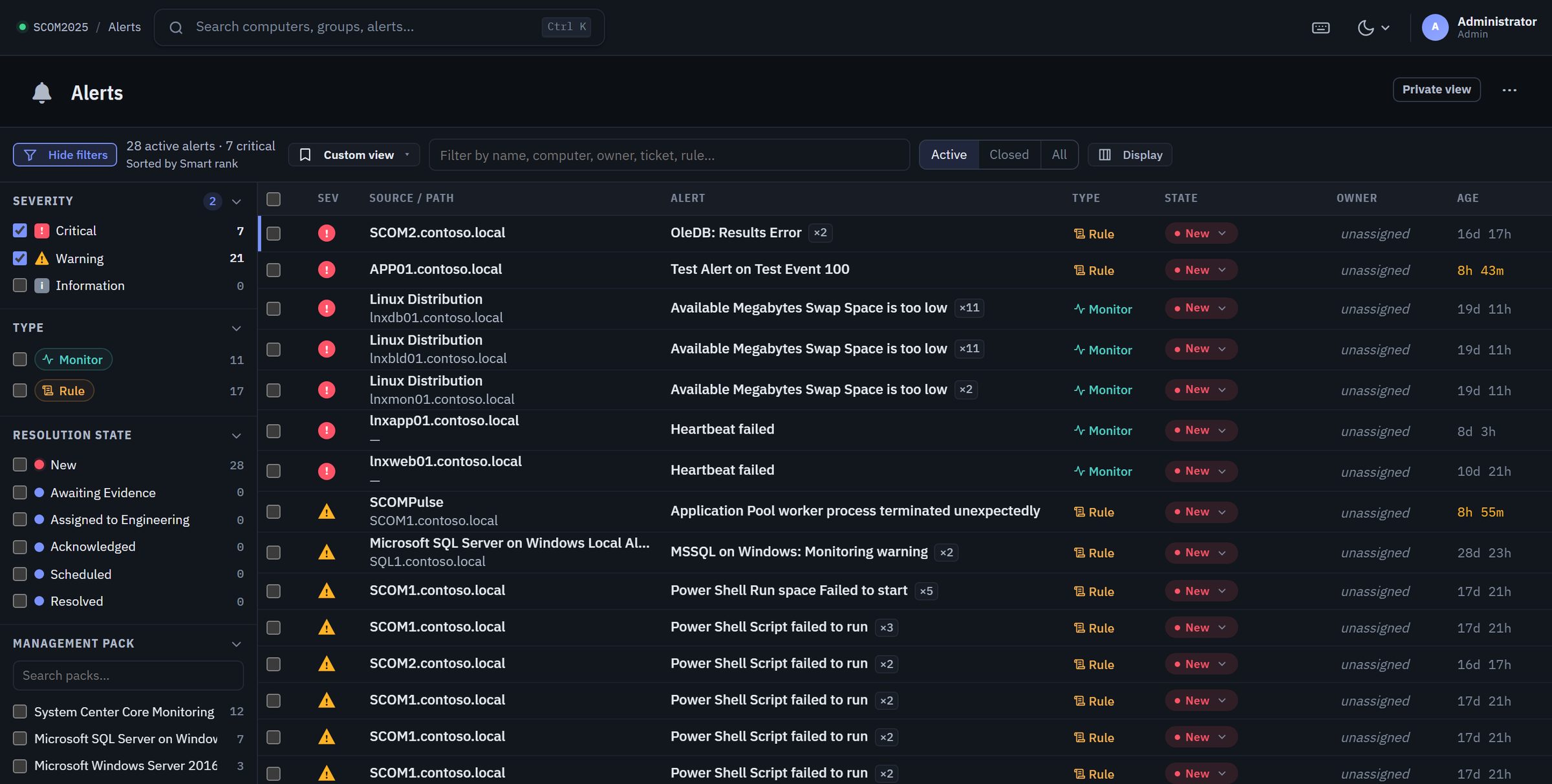Switch to the Closed tab
The width and height of the screenshot is (1552, 784).
[1009, 155]
